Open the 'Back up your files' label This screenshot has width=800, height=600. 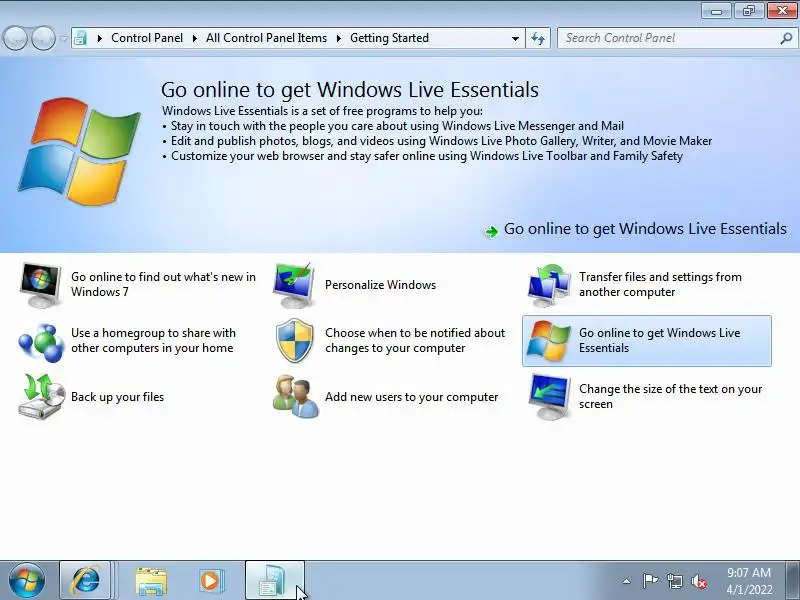coord(117,397)
